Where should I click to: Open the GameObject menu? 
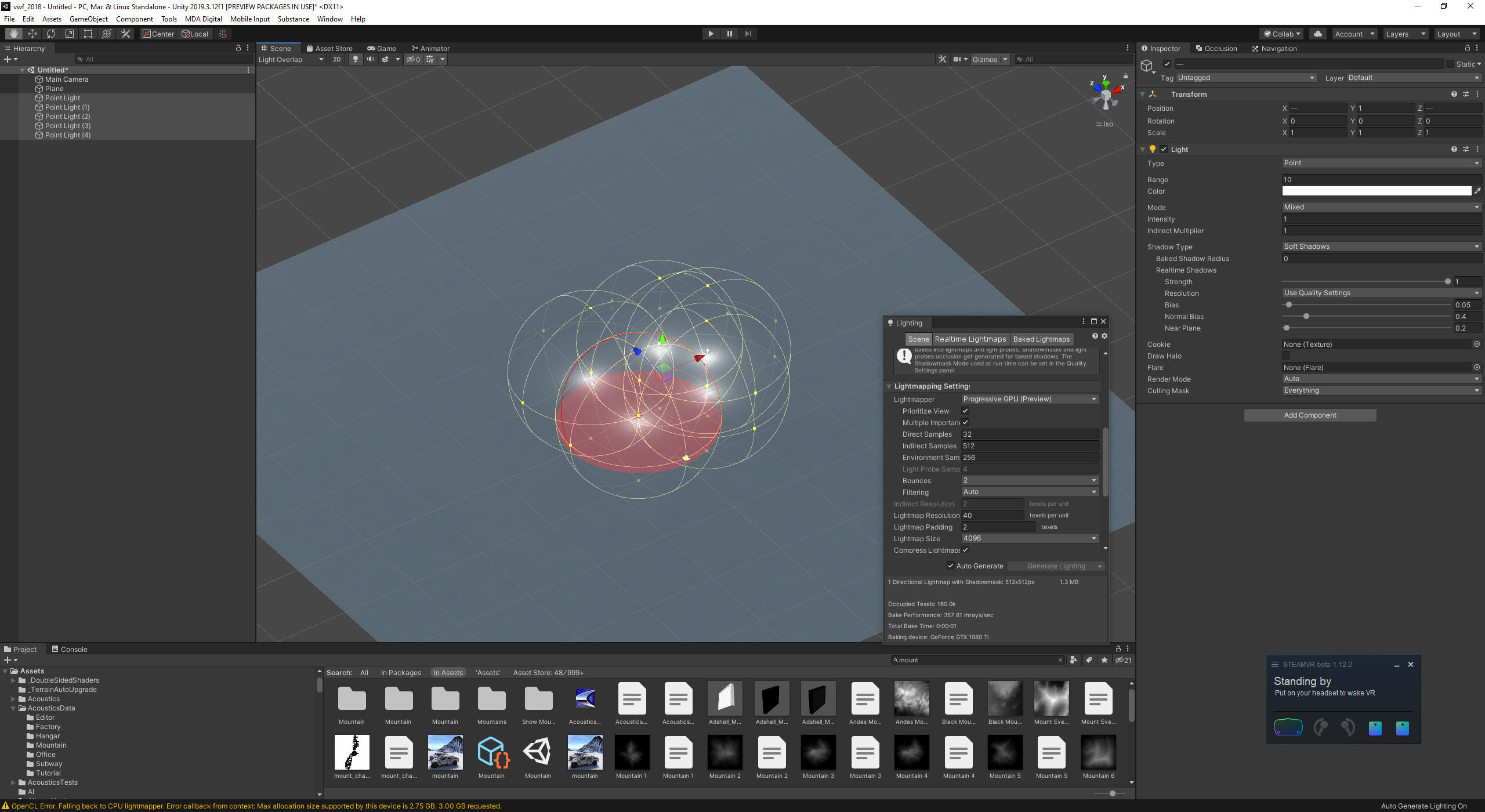pyautogui.click(x=88, y=19)
